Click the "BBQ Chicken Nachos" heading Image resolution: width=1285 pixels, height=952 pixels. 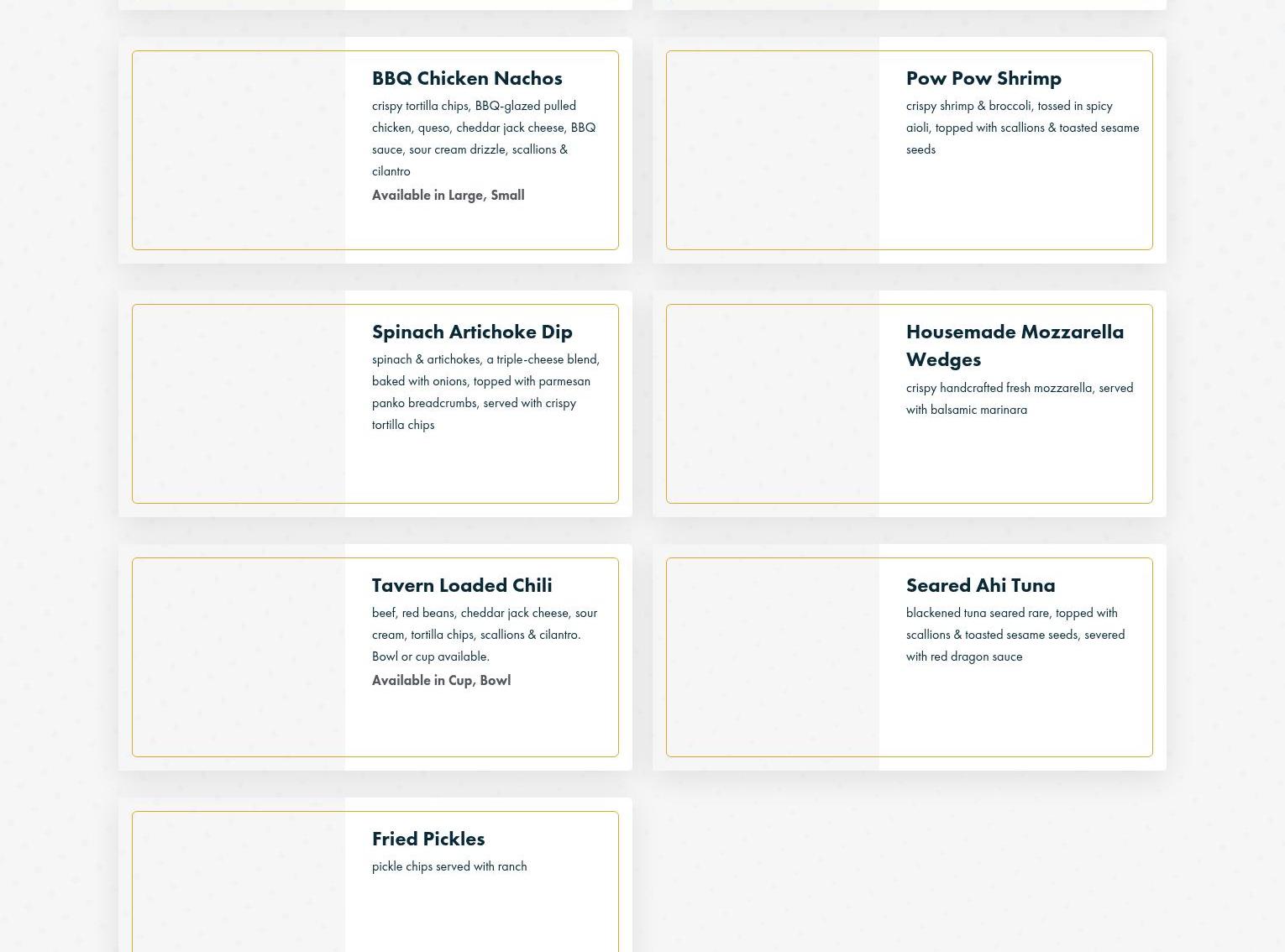467,78
